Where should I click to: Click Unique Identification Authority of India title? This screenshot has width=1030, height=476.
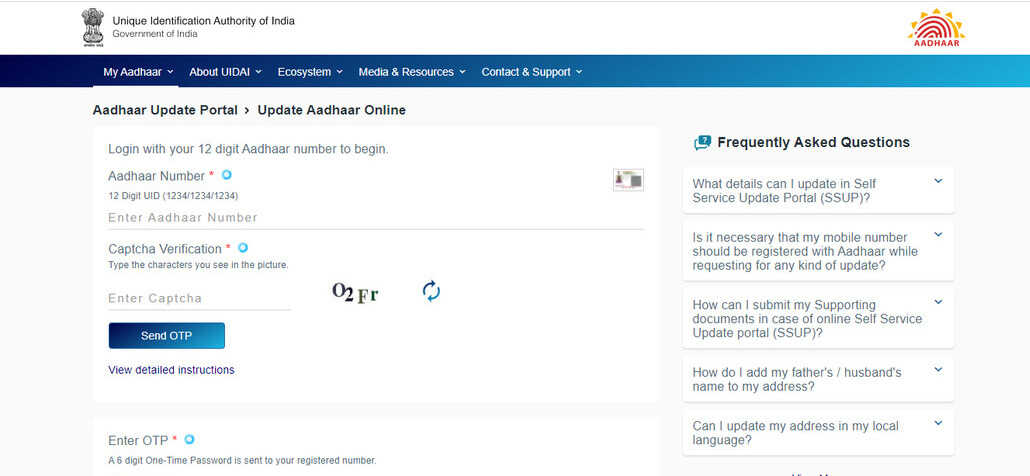coord(204,21)
